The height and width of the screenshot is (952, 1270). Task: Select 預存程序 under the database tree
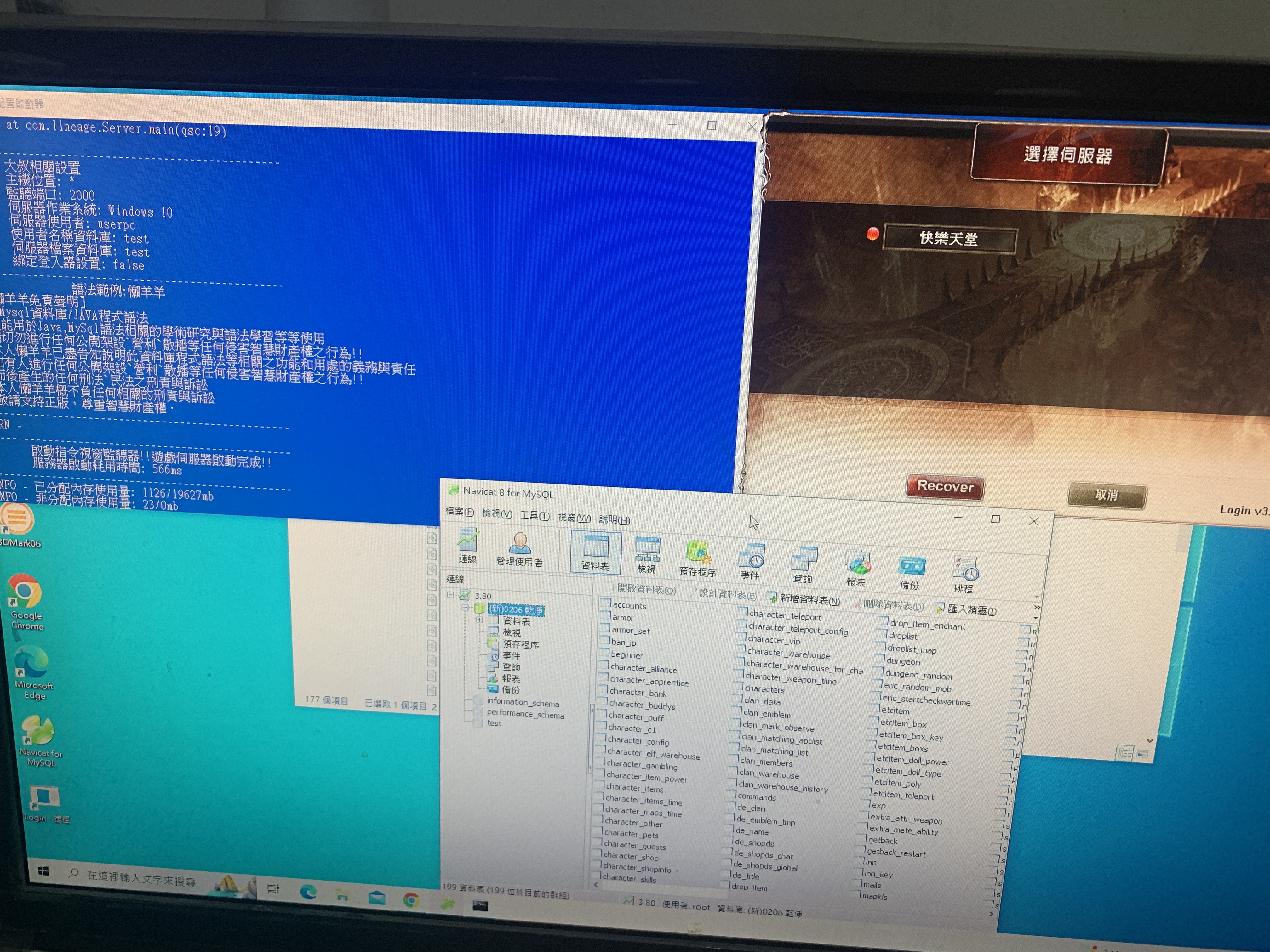point(520,644)
